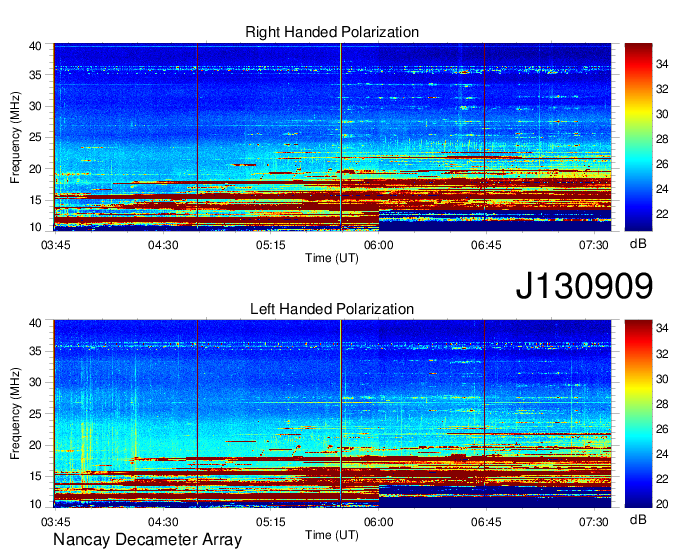The width and height of the screenshot is (680, 552).
Task: Click 05:15 tick under Left Handed plot
Action: click(271, 522)
